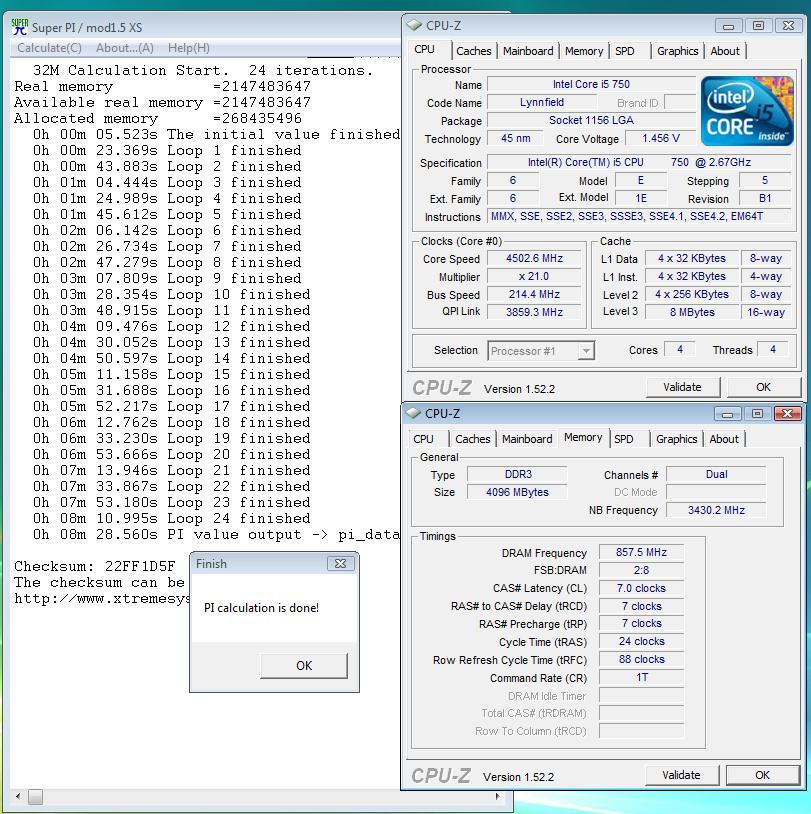Click the memory Size 4096 MBytes value
Viewport: 811px width, 814px height.
click(x=517, y=492)
